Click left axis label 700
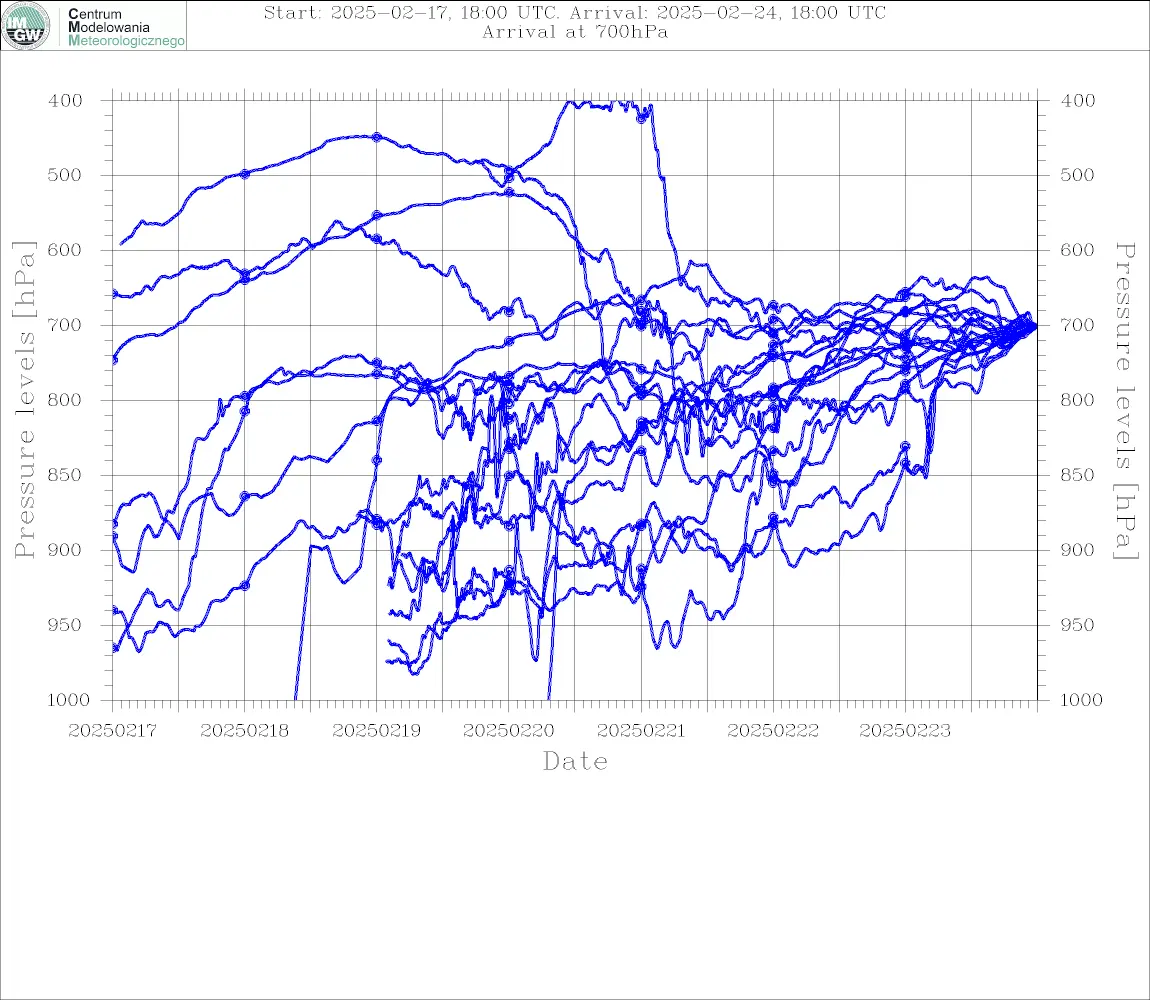Viewport: 1150px width, 1000px height. 65,325
